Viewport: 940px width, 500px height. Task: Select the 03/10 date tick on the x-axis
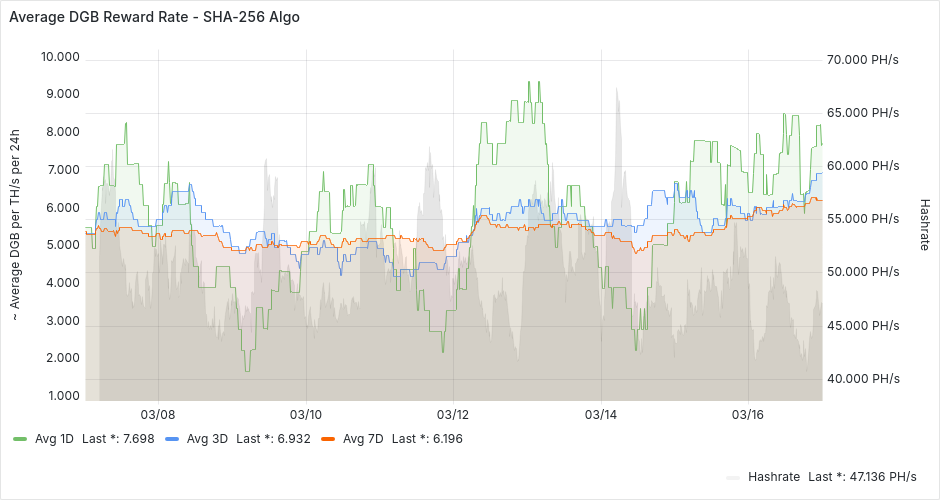coord(306,414)
